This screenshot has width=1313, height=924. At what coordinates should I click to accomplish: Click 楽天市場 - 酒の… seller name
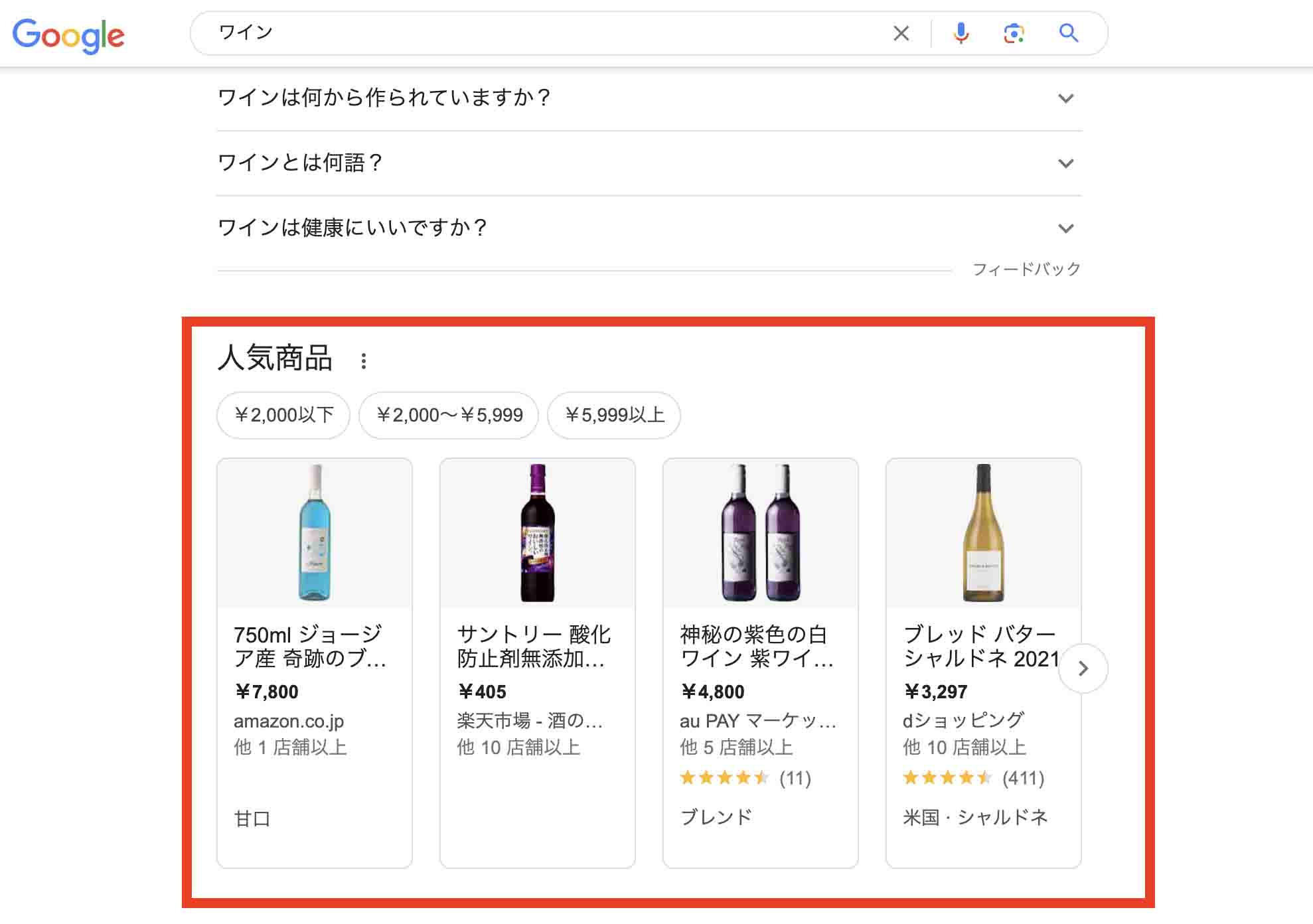click(530, 720)
